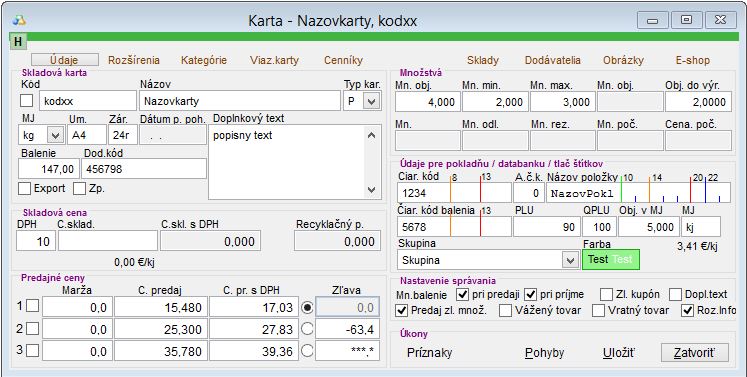Click the Obj. v MJ field 5,000
The image size is (747, 377).
[648, 227]
